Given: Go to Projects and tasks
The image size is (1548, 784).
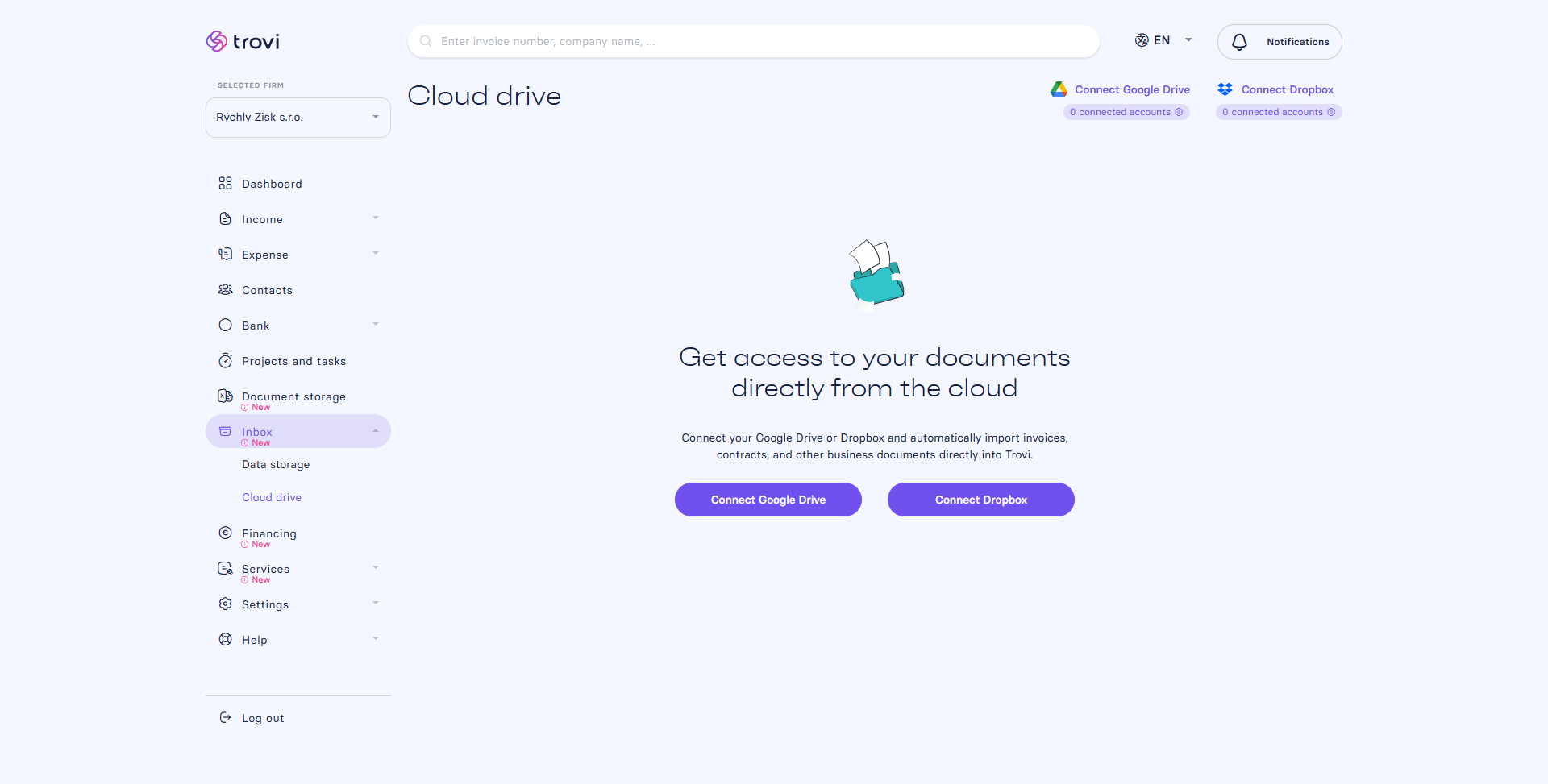Looking at the screenshot, I should (x=293, y=361).
